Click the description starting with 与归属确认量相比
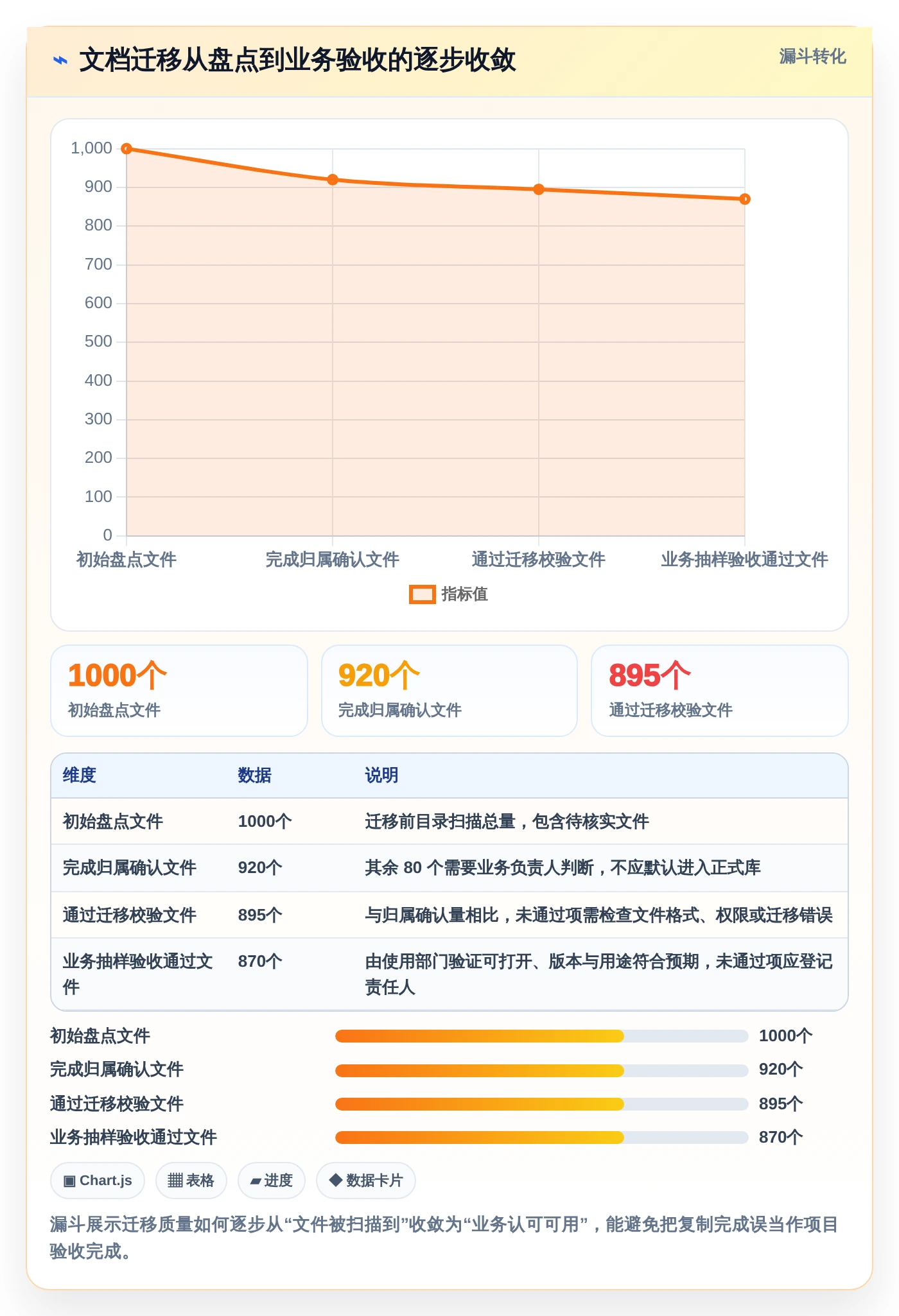 coord(598,915)
